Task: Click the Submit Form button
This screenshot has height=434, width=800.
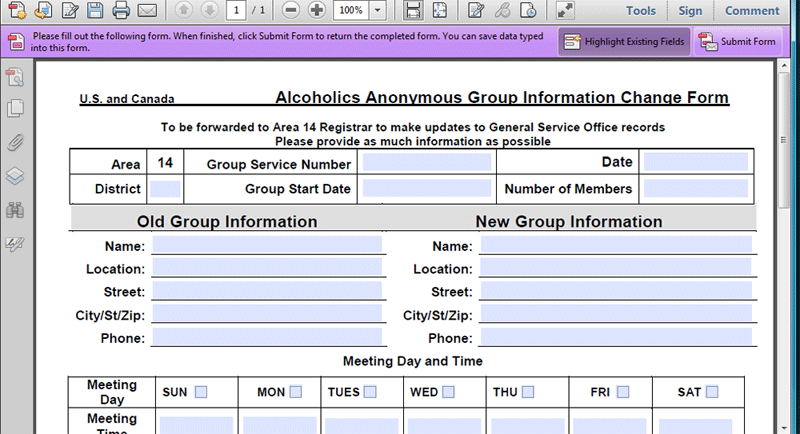Action: pyautogui.click(x=738, y=42)
